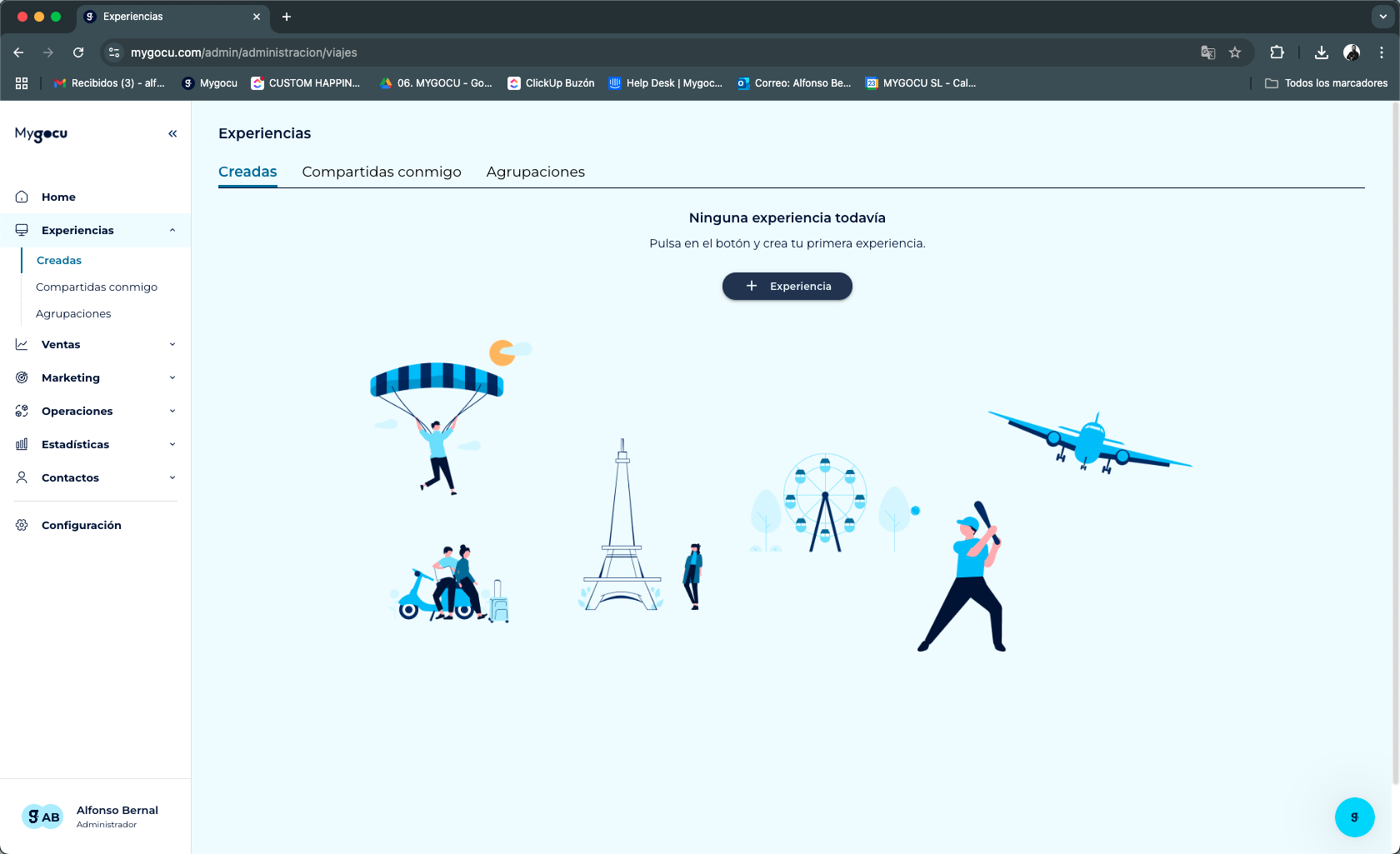Open the Correo: Alfonso Be... bookmark
This screenshot has width=1400, height=854.
click(794, 83)
